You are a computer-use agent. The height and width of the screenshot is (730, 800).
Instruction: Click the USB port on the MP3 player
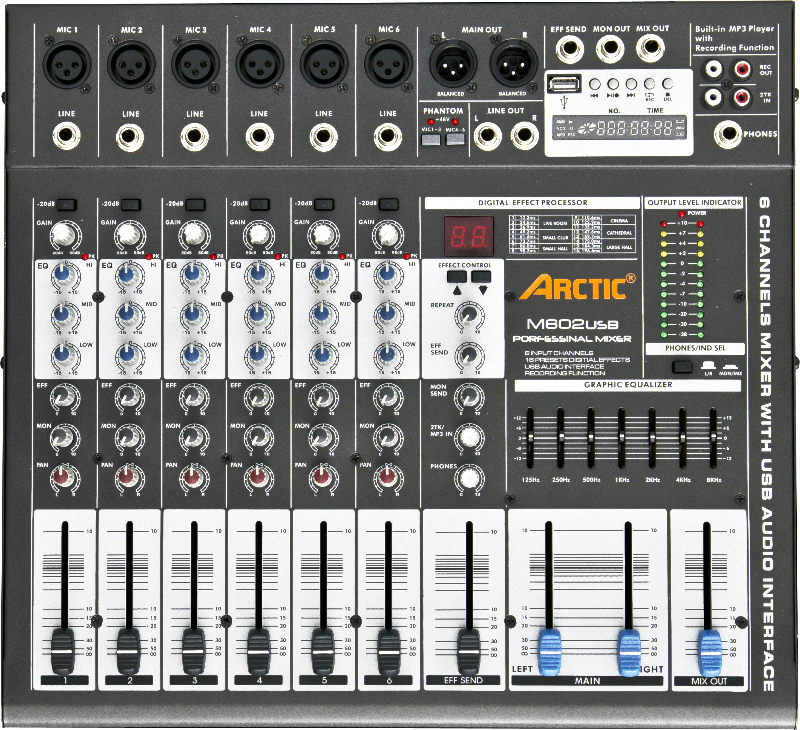pyautogui.click(x=564, y=83)
